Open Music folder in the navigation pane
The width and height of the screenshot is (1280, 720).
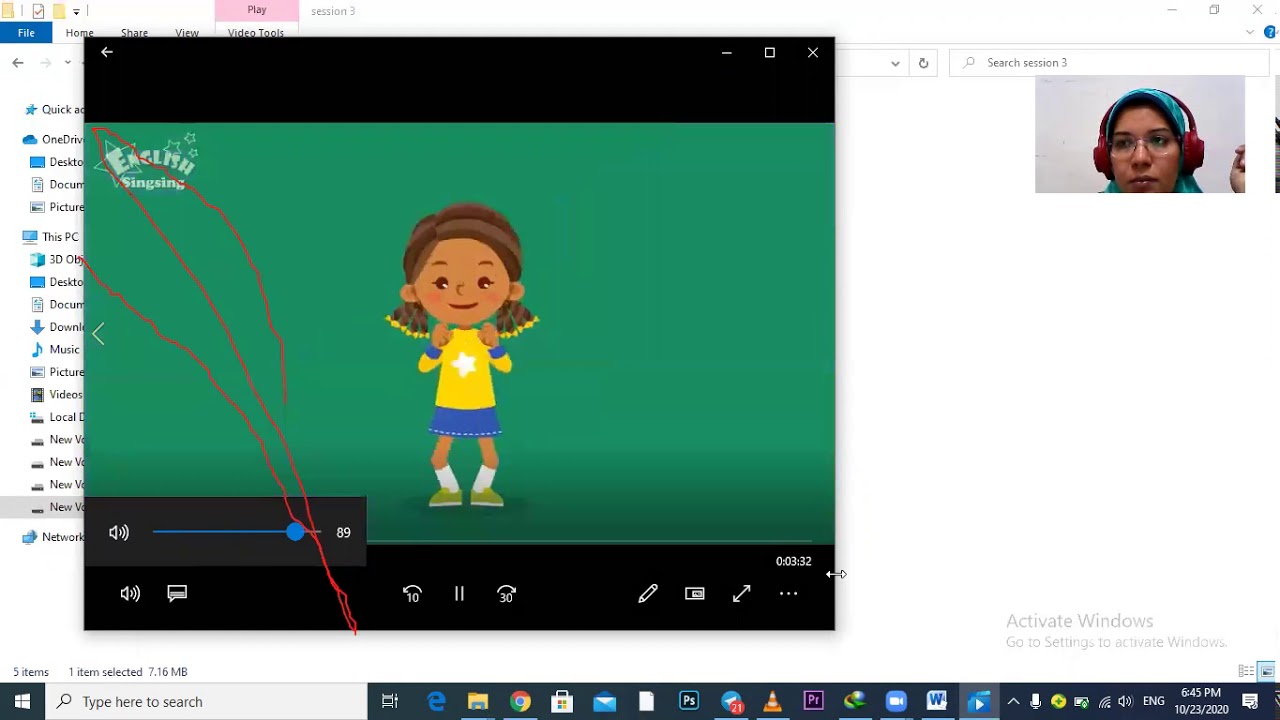(56, 349)
